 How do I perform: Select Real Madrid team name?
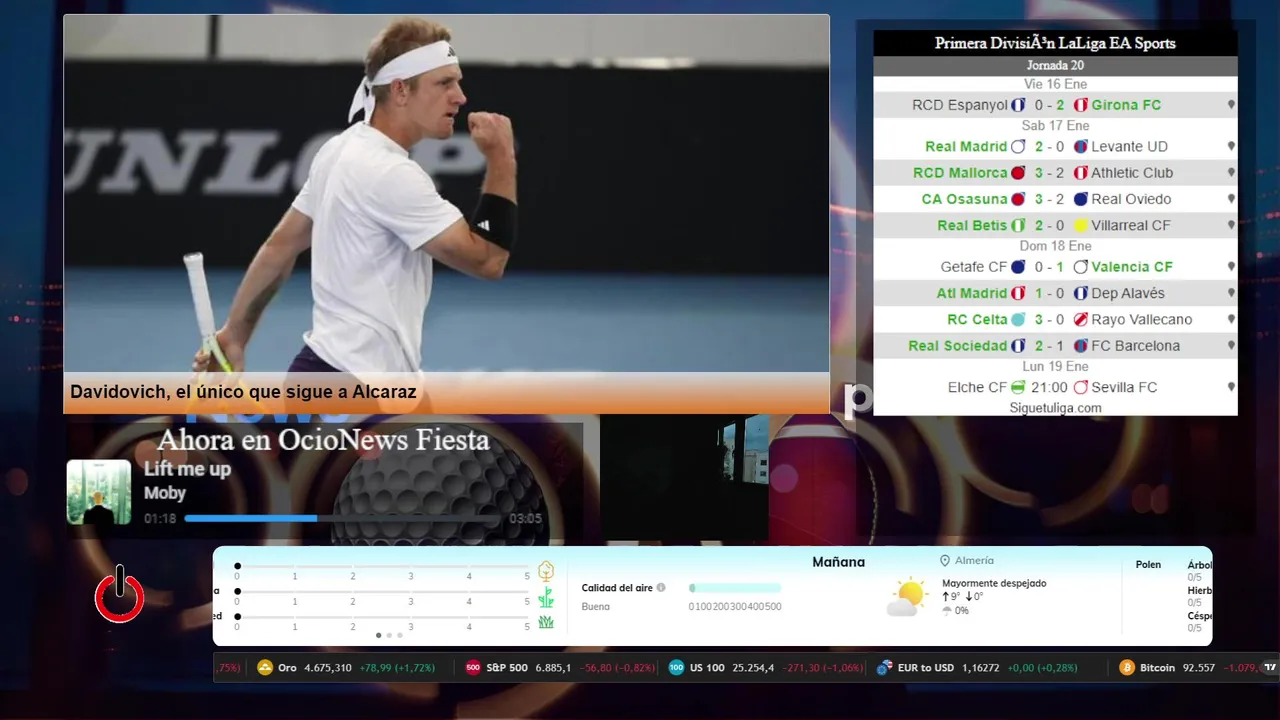pos(966,146)
